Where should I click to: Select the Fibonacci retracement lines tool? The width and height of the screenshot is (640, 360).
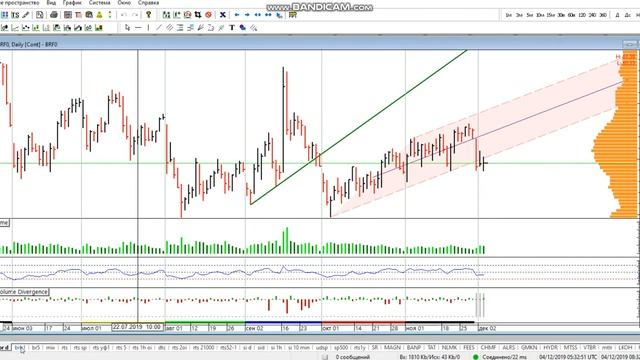180,28
